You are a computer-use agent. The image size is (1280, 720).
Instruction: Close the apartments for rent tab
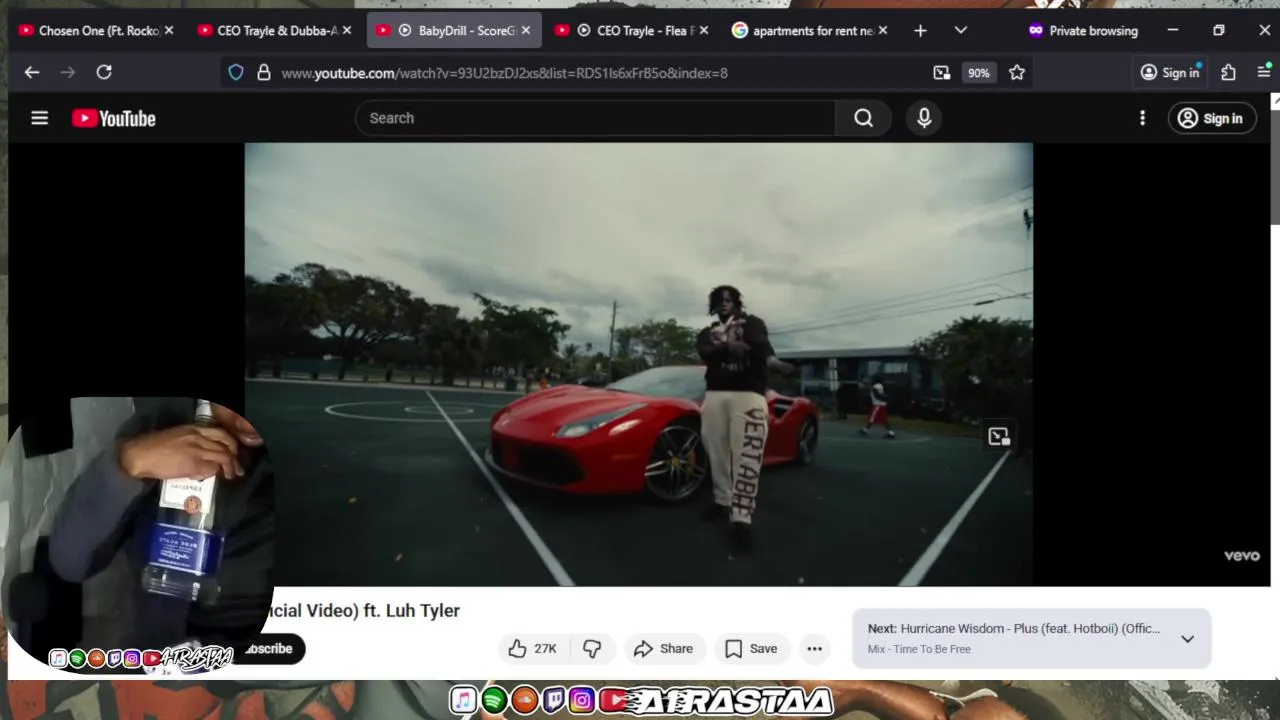click(882, 31)
